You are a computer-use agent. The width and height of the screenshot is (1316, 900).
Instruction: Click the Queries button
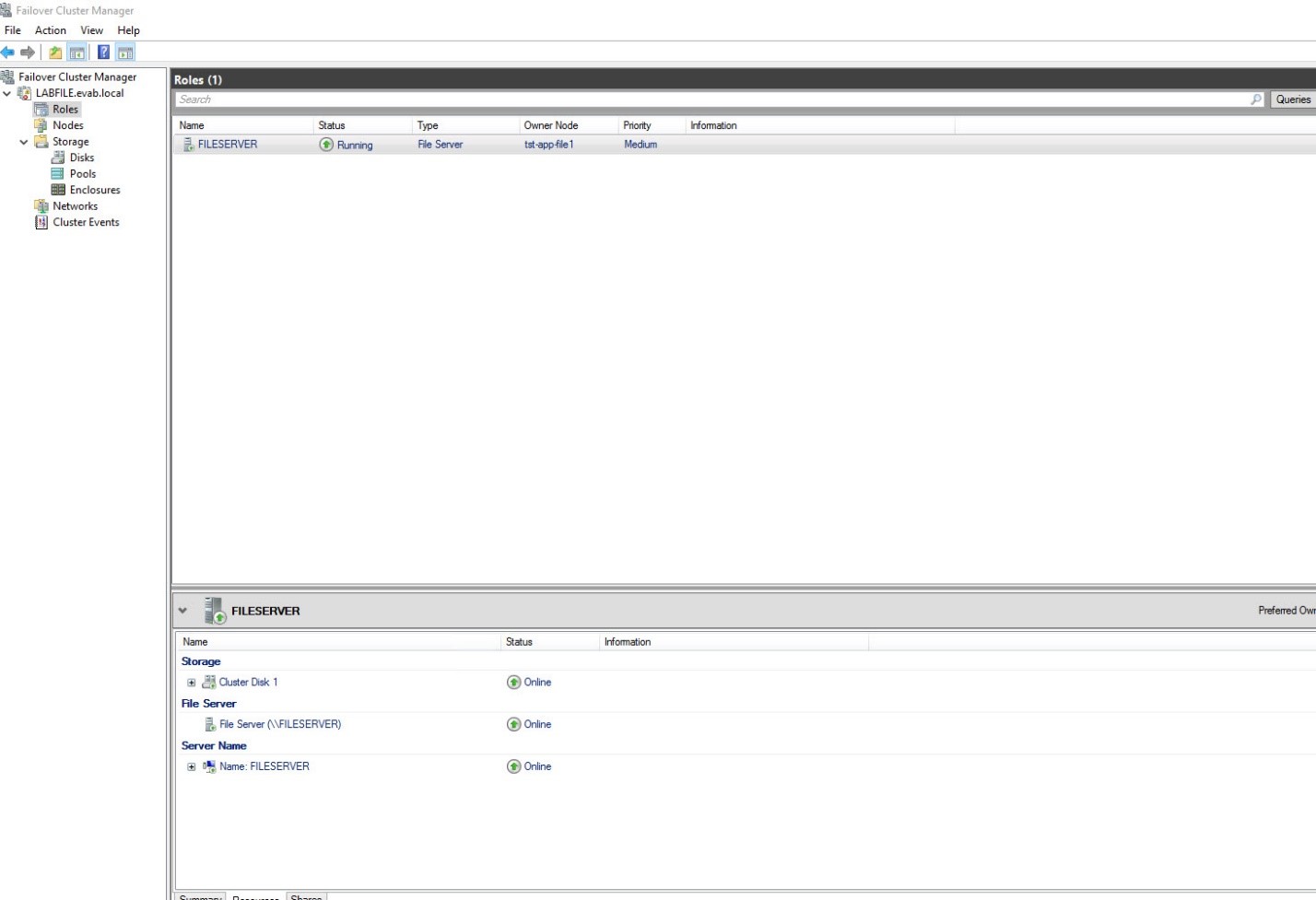click(x=1292, y=99)
